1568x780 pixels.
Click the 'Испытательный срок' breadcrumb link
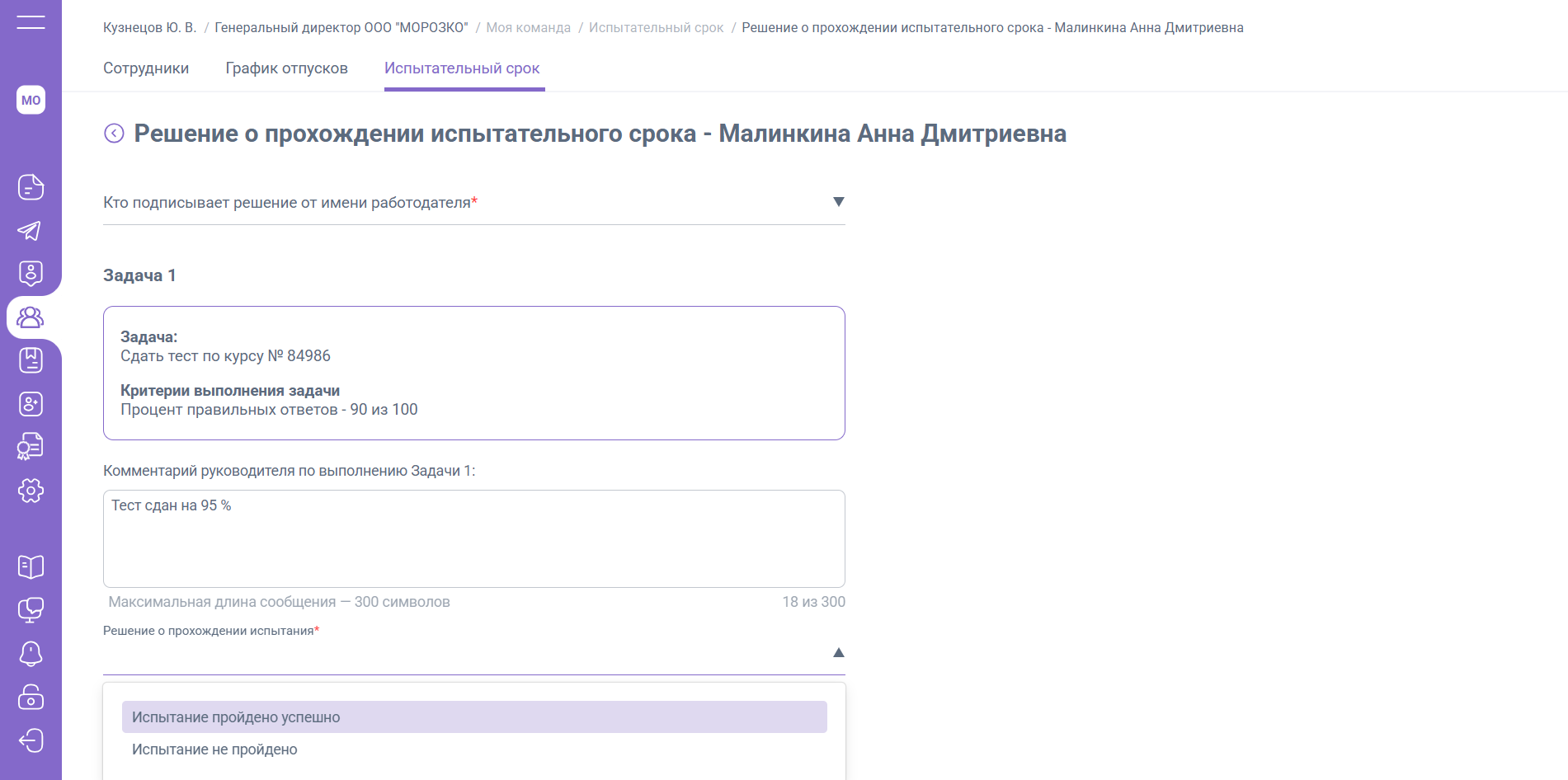tap(656, 28)
